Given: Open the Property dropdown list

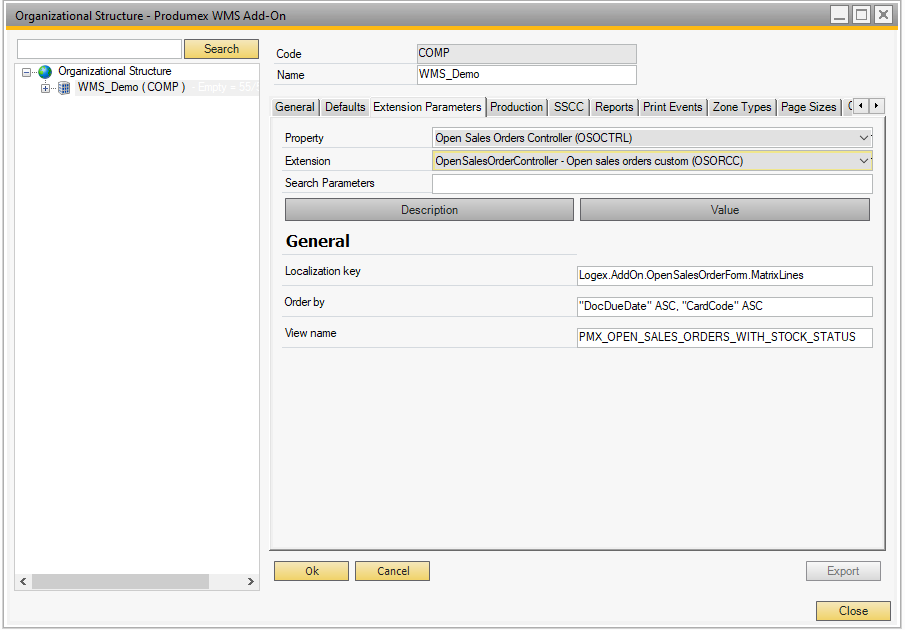Looking at the screenshot, I should click(x=864, y=138).
